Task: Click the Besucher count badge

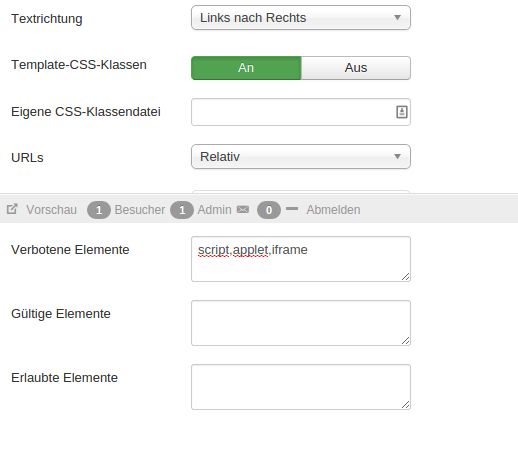Action: tap(99, 210)
